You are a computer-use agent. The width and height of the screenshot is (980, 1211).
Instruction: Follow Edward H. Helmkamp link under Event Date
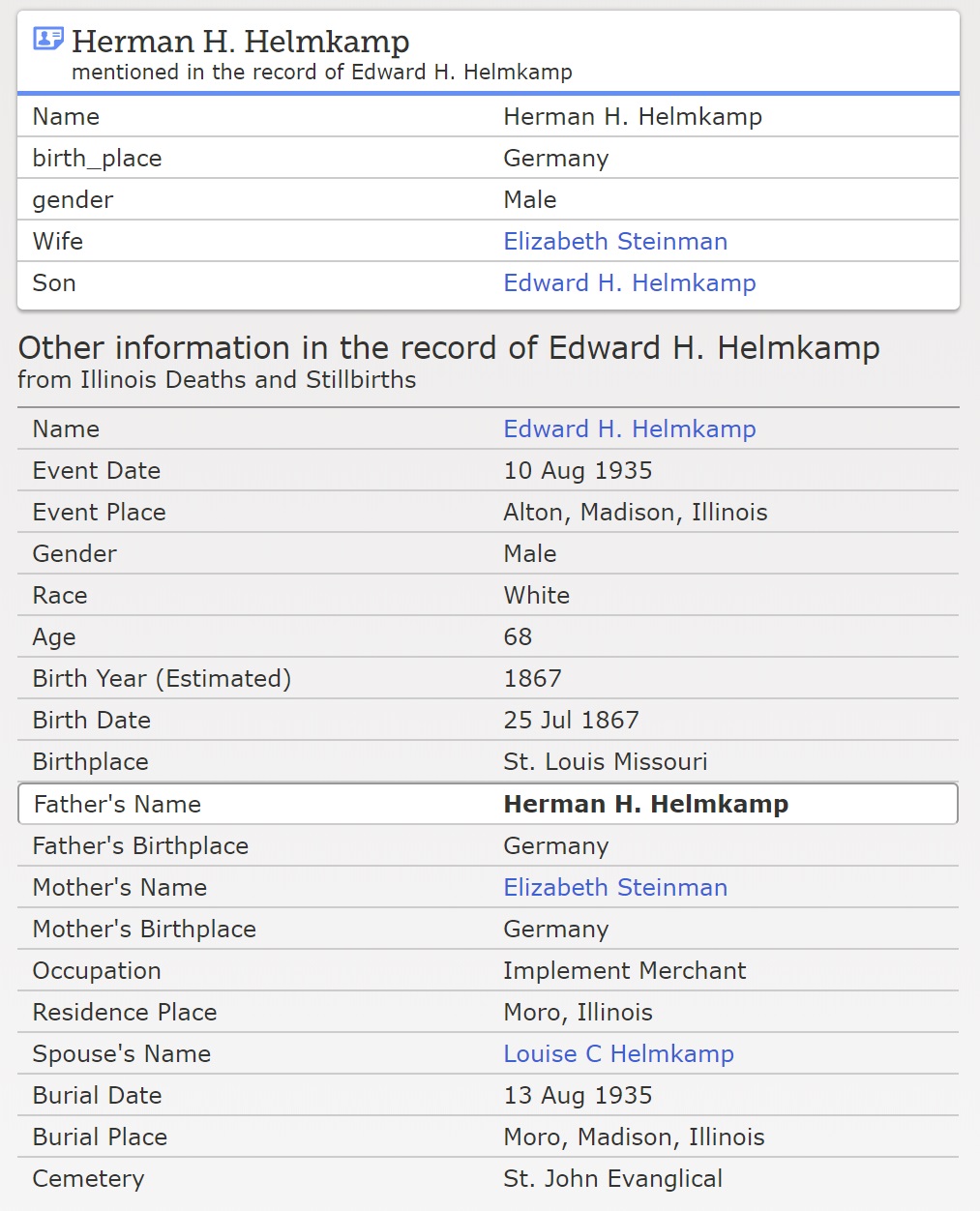point(629,429)
